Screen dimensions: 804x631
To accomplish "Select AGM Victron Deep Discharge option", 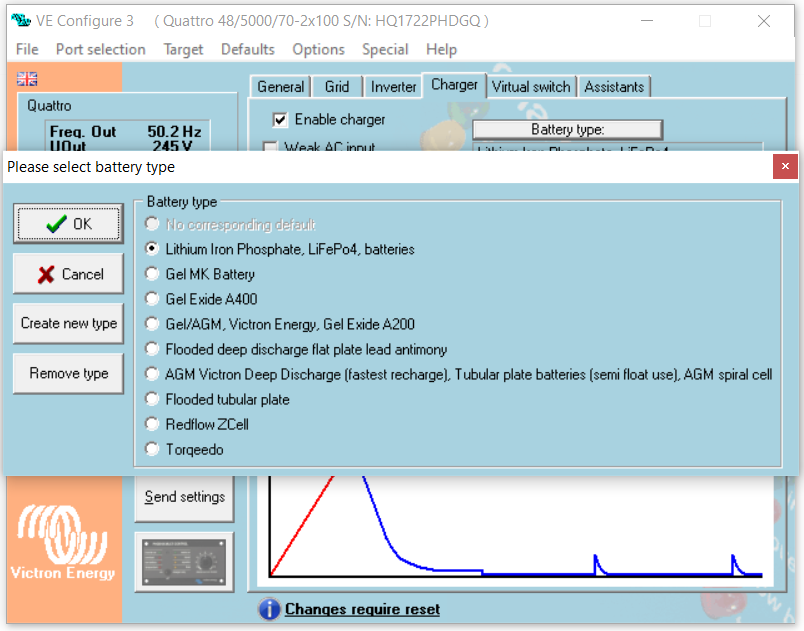I will [x=458, y=375].
